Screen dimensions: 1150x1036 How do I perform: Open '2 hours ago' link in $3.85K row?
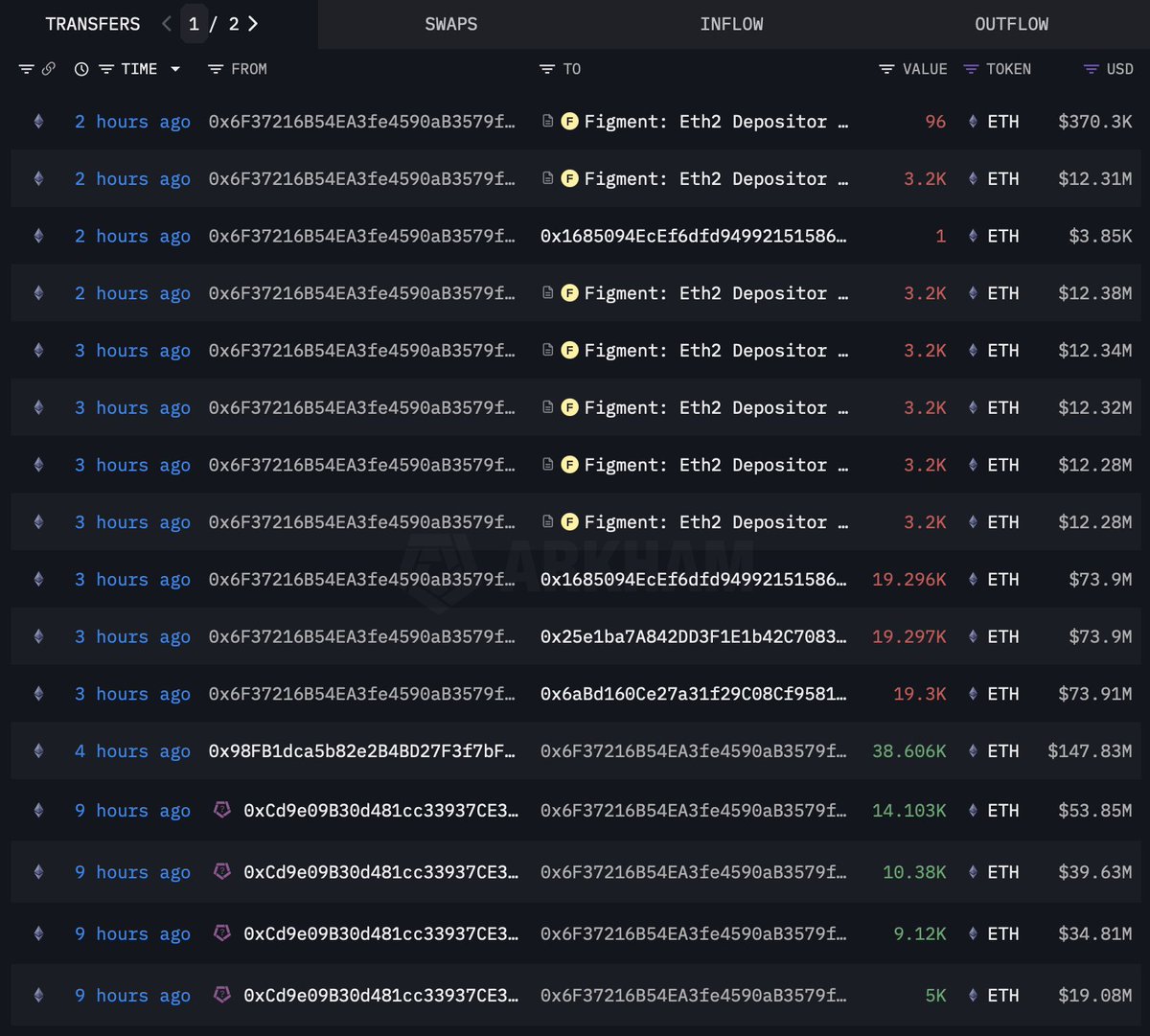tap(132, 236)
